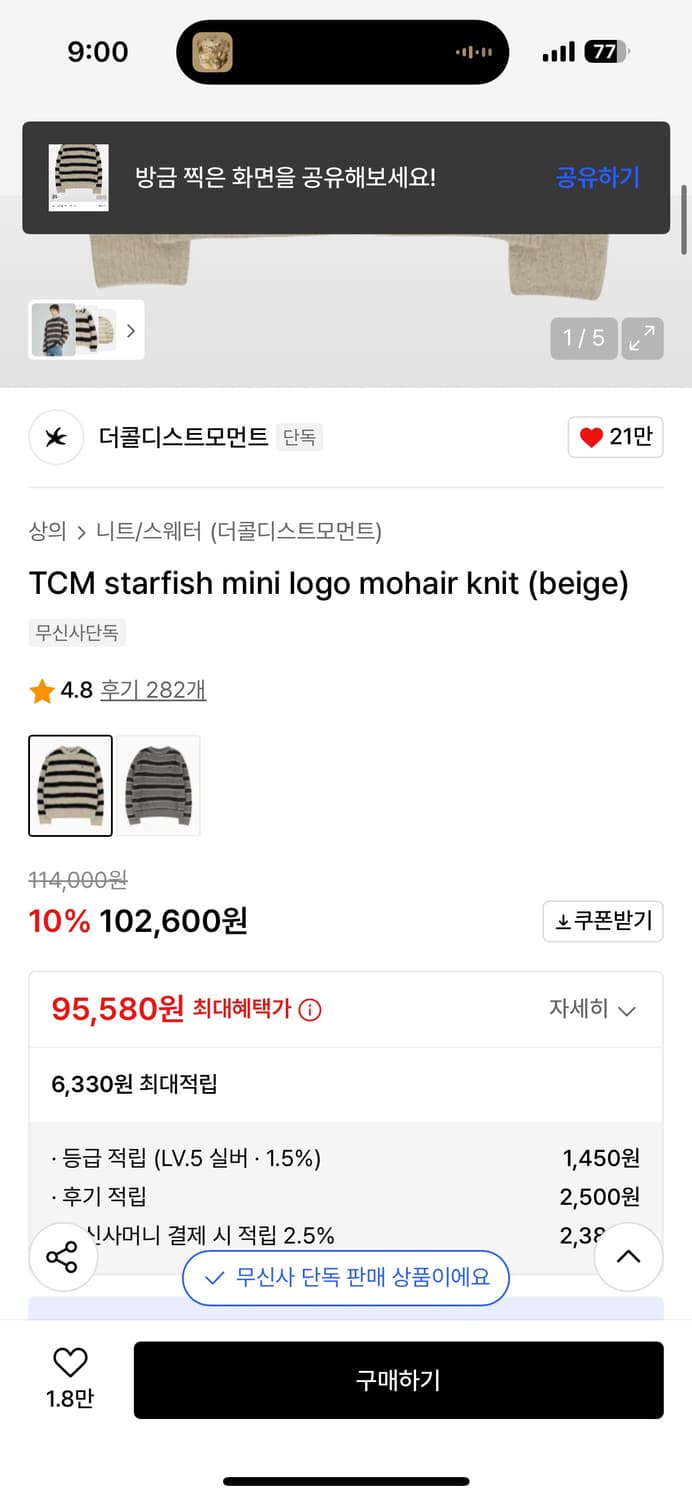
Task: Tap the 구매하기 purchase button
Action: point(399,1380)
